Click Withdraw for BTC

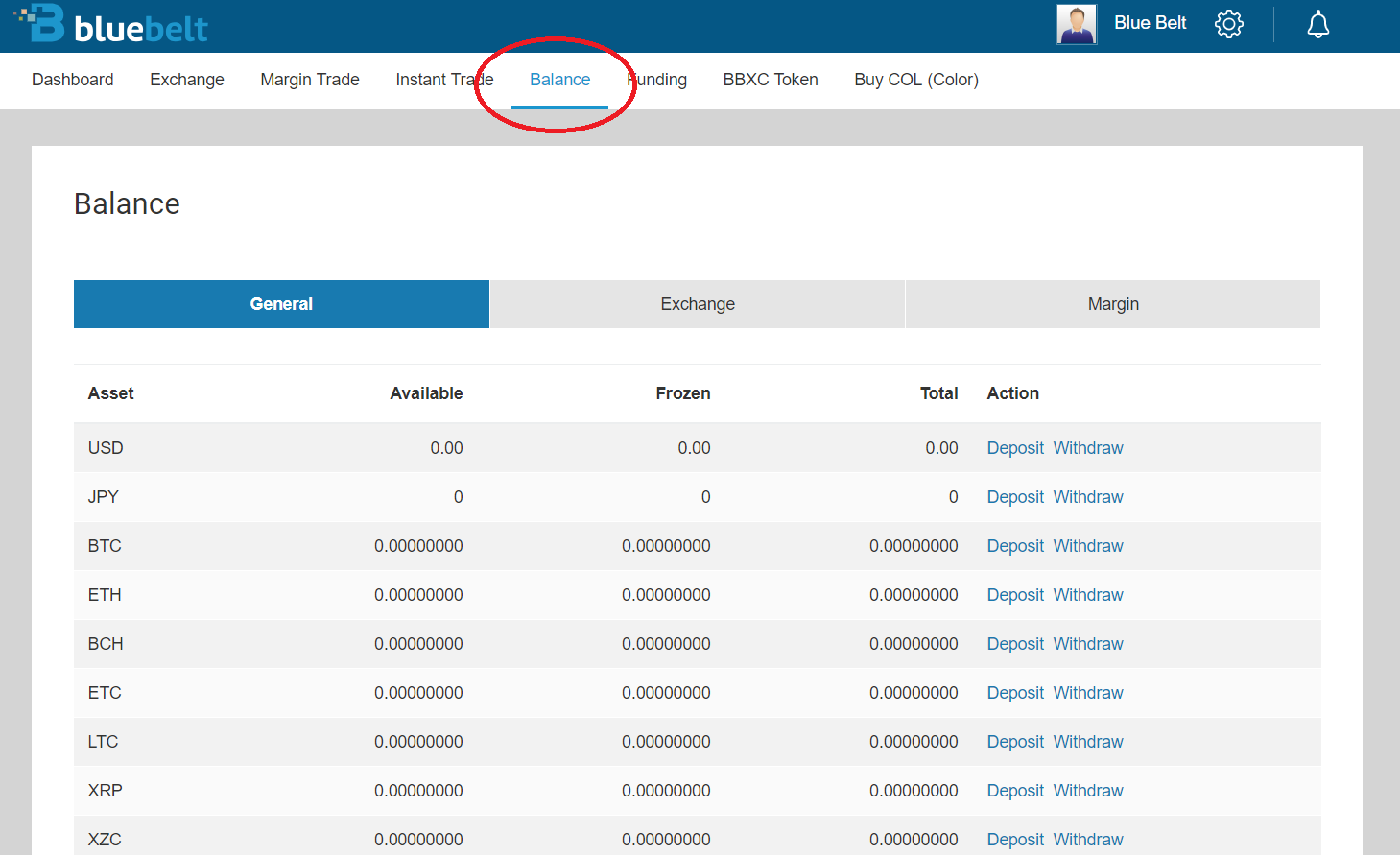(1088, 546)
